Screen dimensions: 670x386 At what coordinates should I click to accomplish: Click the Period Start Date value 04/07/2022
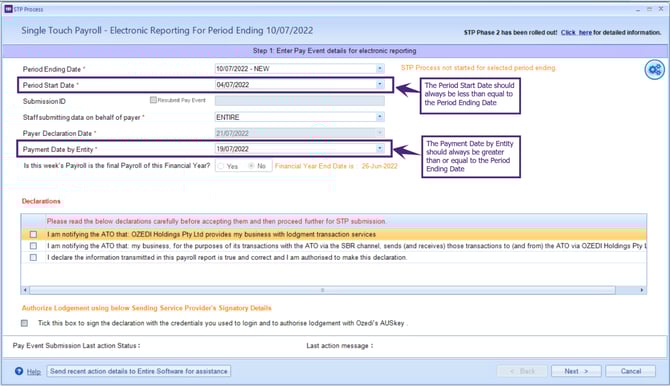232,85
